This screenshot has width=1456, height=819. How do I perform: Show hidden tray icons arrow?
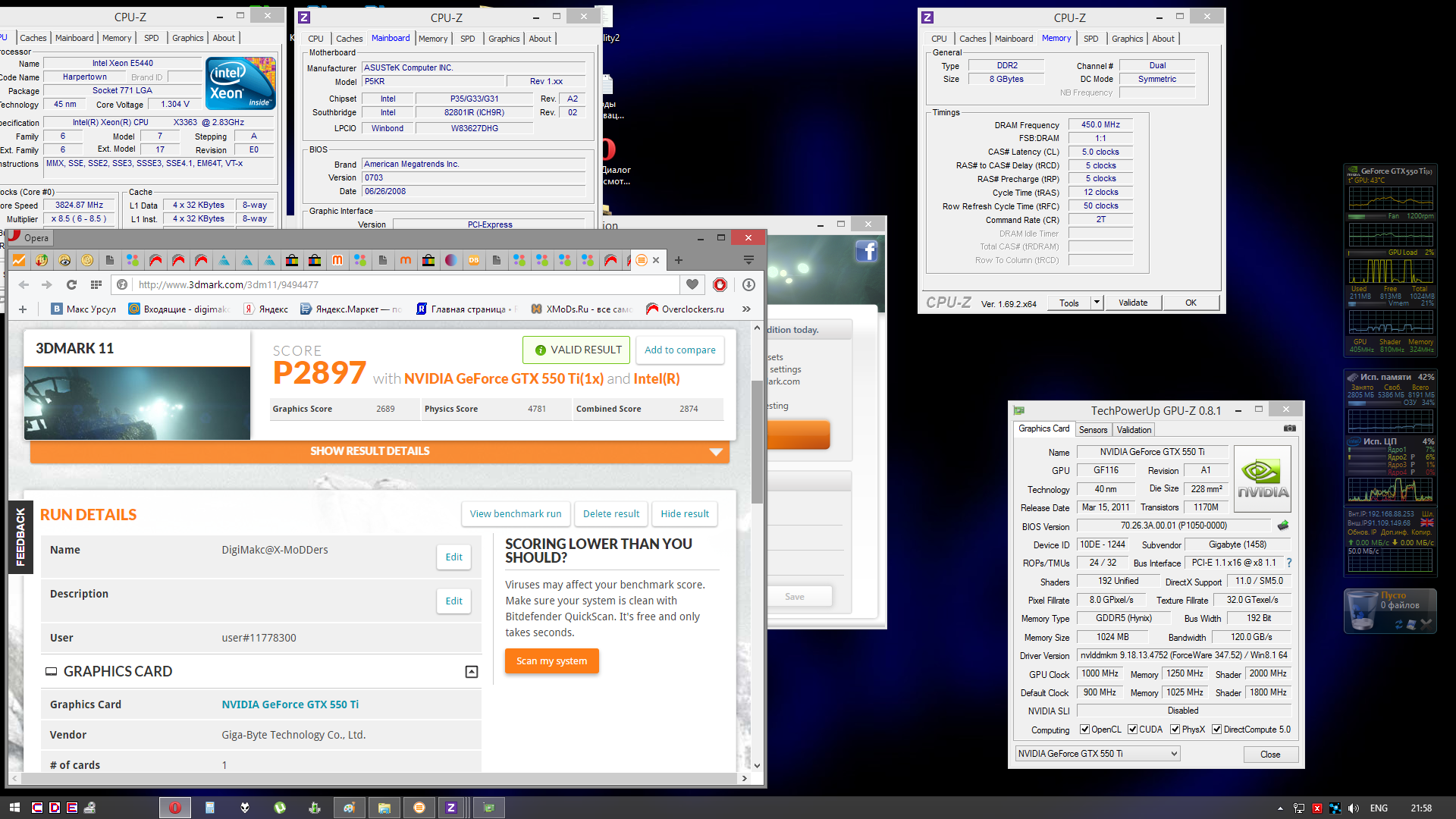click(1280, 808)
